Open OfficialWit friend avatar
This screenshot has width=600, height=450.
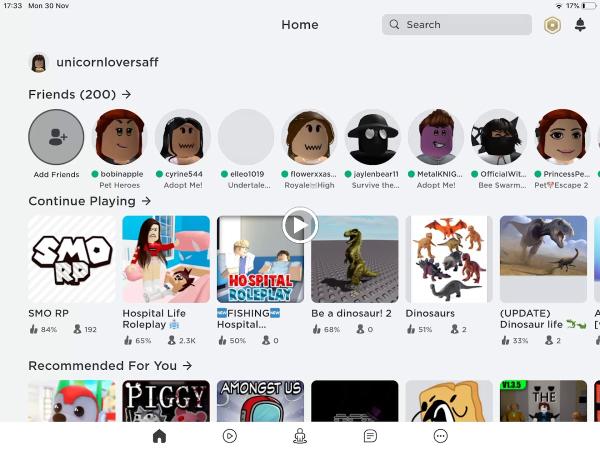pyautogui.click(x=499, y=137)
